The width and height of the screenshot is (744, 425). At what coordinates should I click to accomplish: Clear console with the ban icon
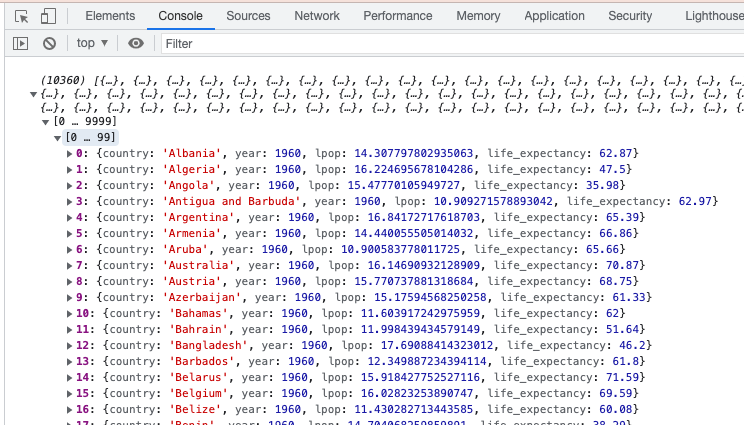49,44
